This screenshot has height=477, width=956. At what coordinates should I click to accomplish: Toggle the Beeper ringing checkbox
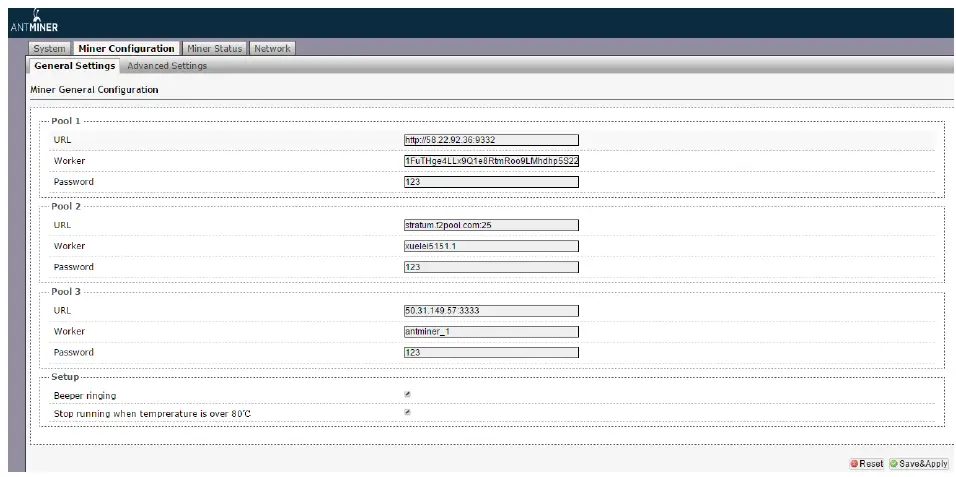click(407, 394)
